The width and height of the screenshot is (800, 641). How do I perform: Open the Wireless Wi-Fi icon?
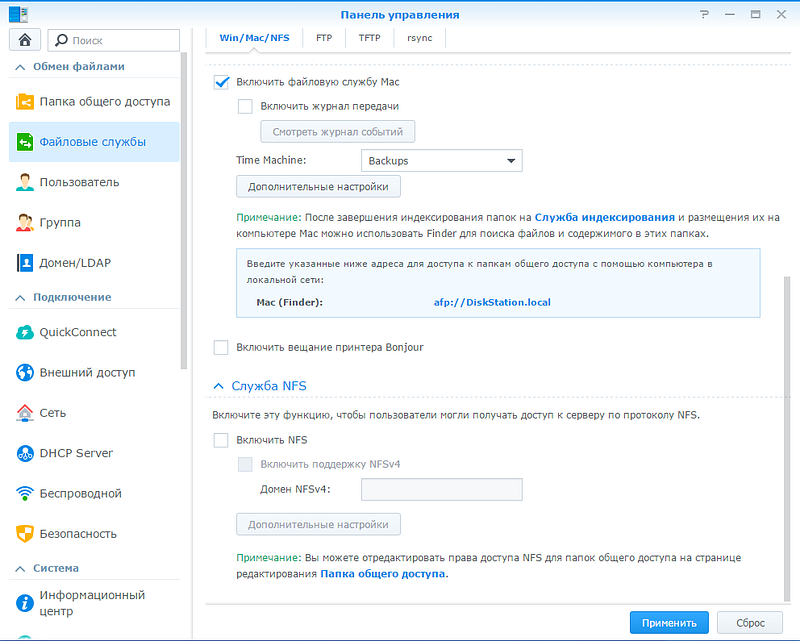[x=24, y=494]
